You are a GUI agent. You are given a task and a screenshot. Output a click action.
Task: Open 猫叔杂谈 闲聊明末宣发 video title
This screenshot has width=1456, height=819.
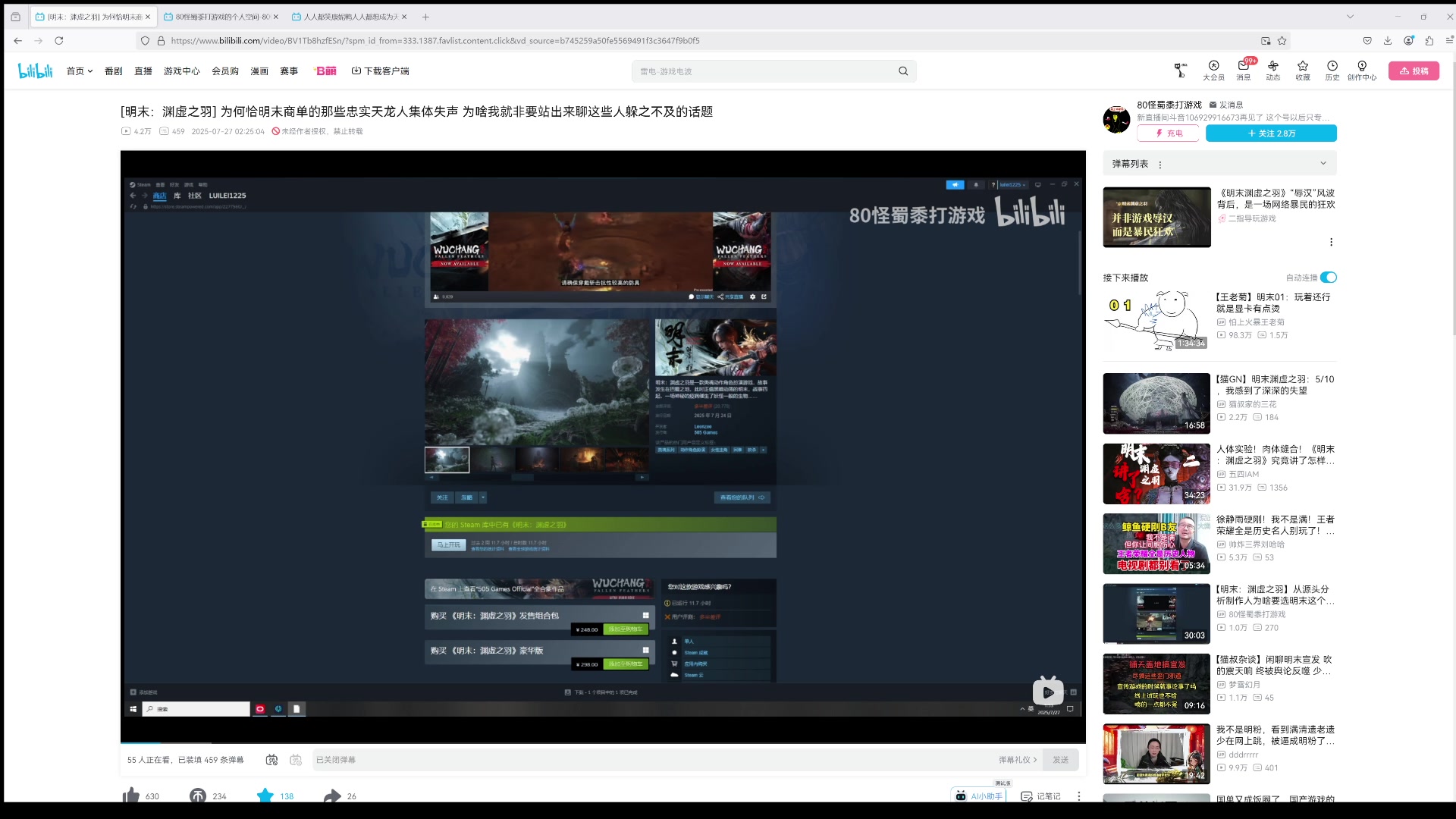point(1276,665)
